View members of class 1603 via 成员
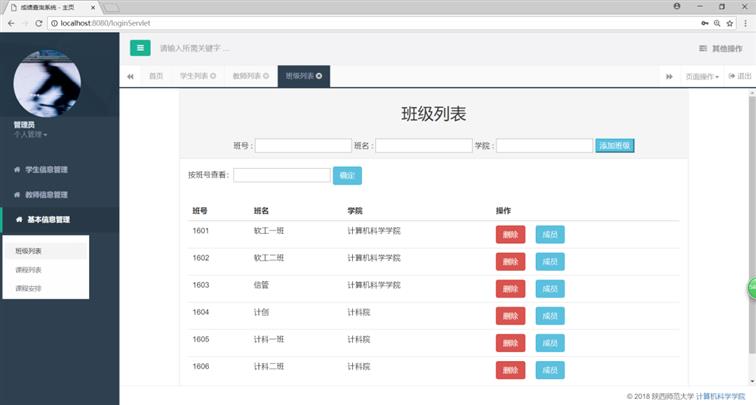The image size is (756, 405). coord(550,288)
